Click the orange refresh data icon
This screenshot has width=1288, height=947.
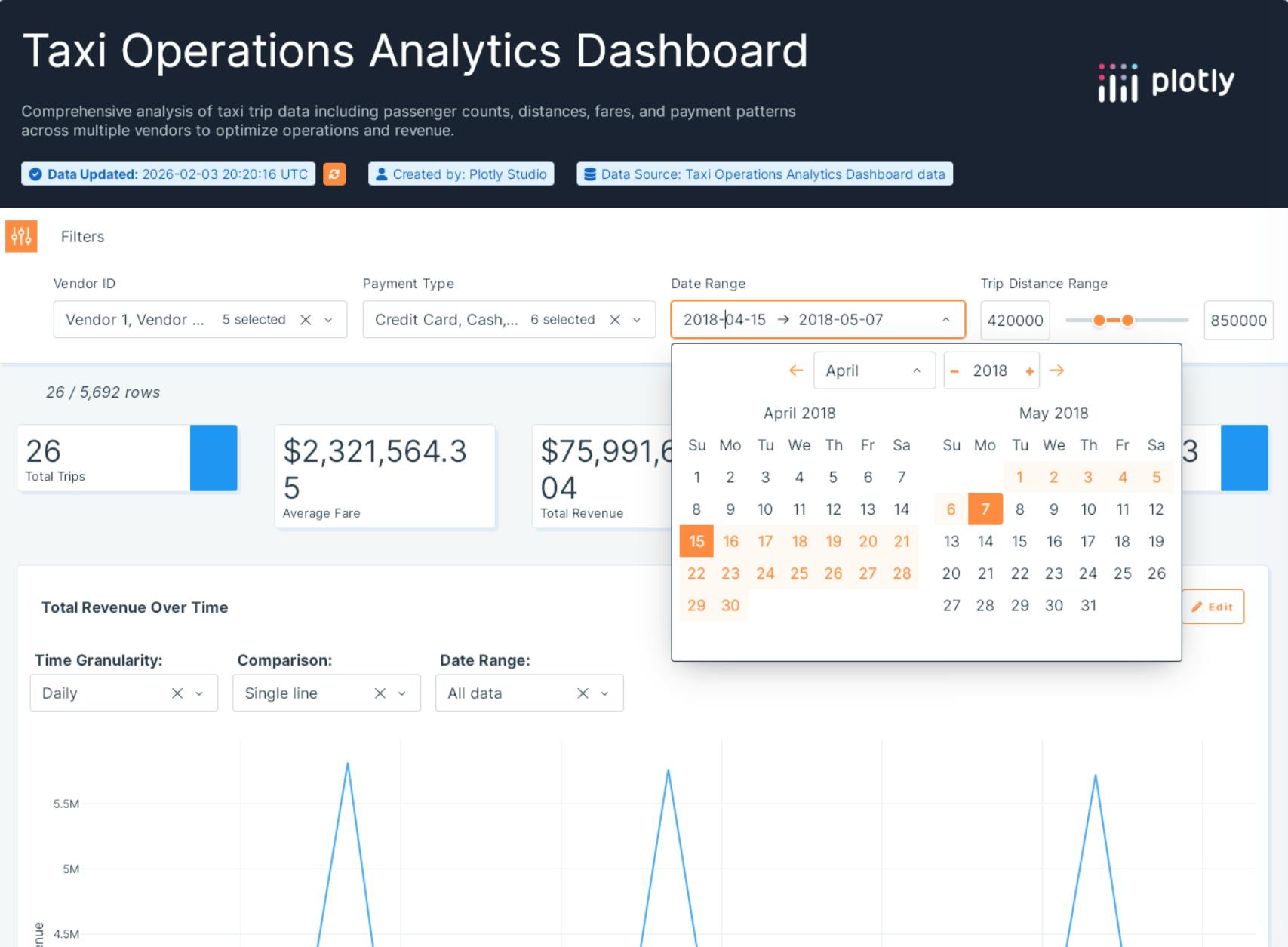pos(334,174)
